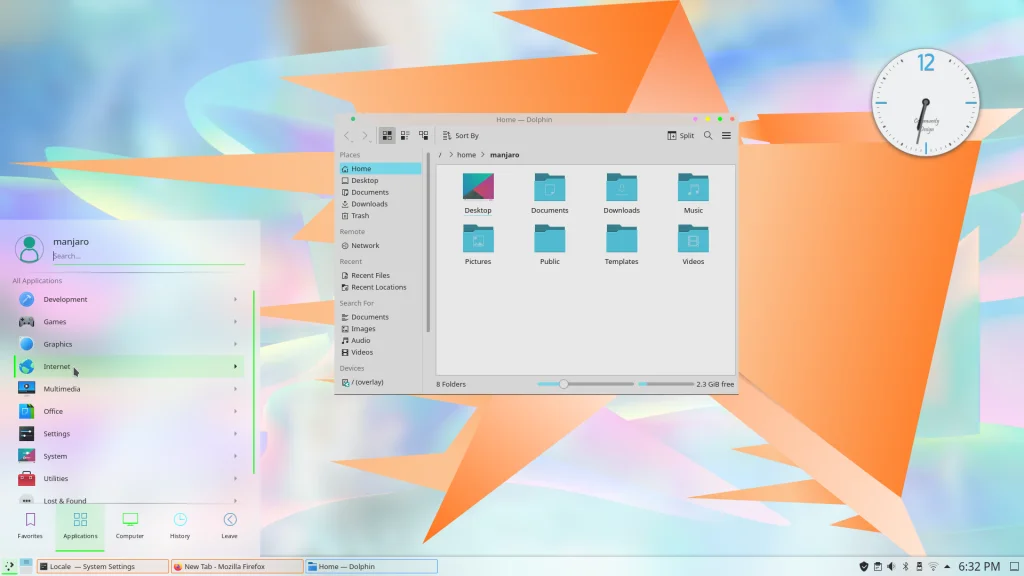Screen dimensions: 1024x576
Task: Expand the Settings category
Action: [x=129, y=434]
